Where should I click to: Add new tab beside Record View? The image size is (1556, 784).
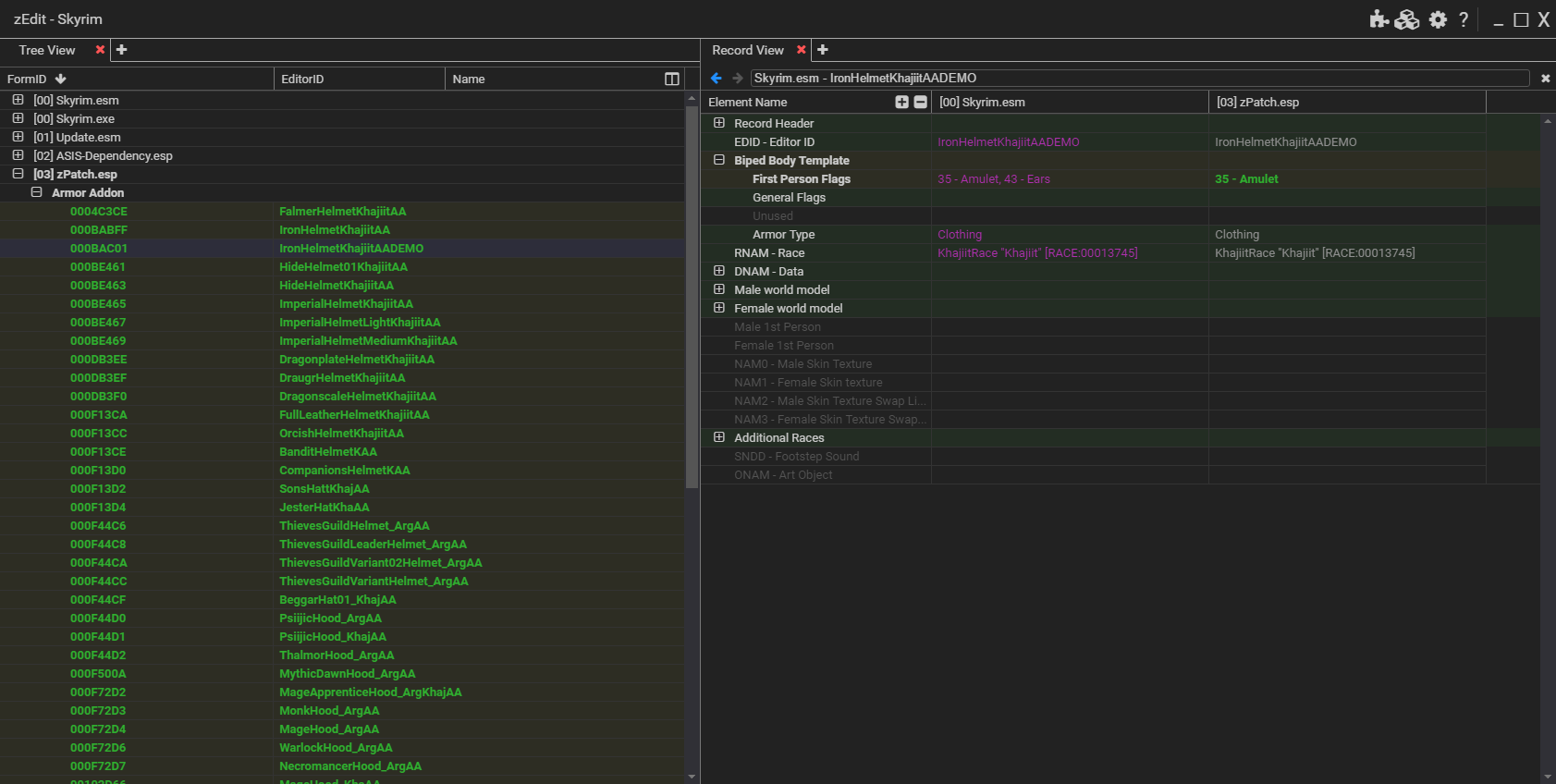(823, 50)
